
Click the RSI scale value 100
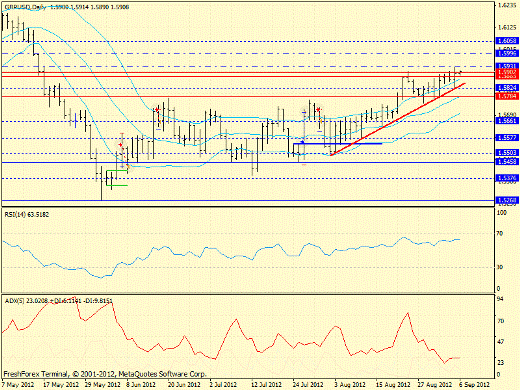point(502,212)
